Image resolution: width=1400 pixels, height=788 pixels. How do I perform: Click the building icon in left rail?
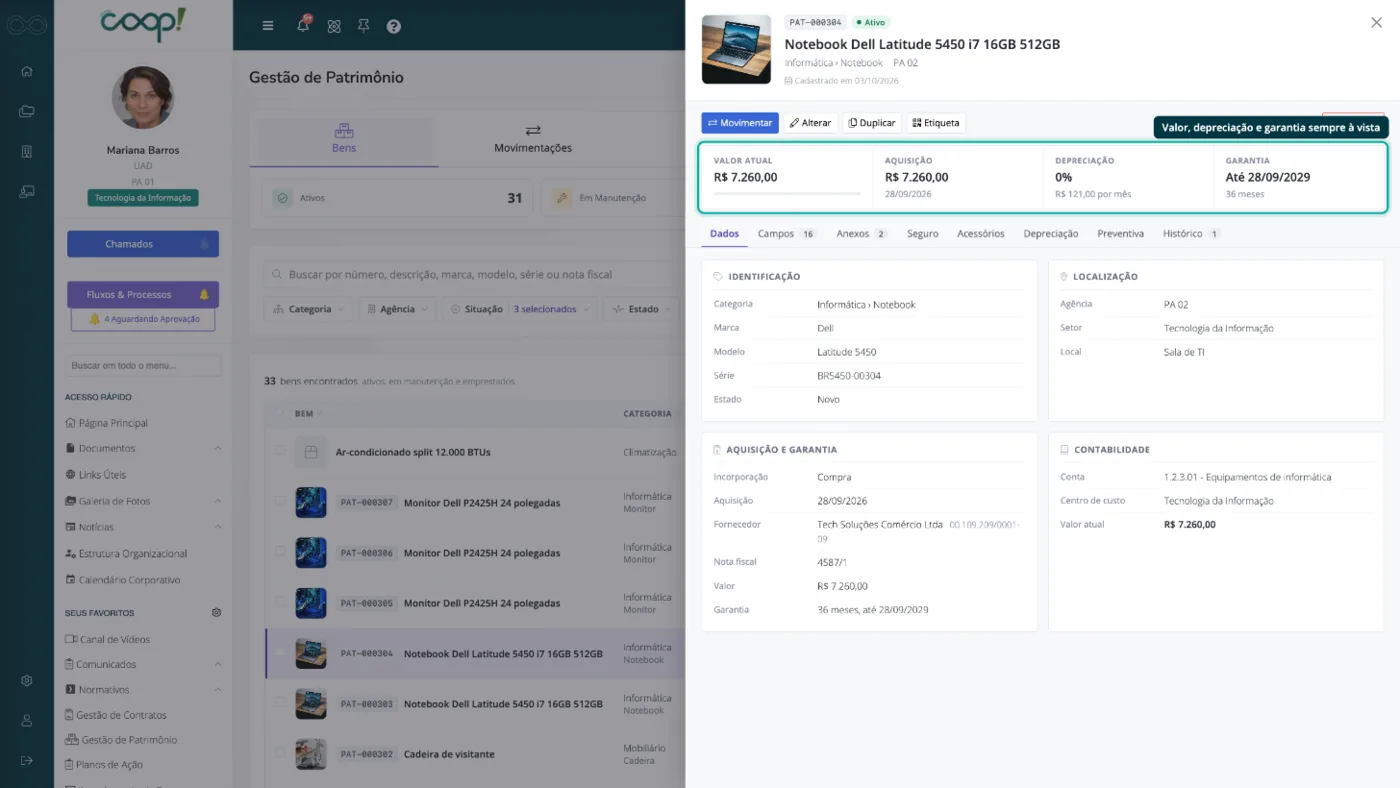pyautogui.click(x=27, y=151)
